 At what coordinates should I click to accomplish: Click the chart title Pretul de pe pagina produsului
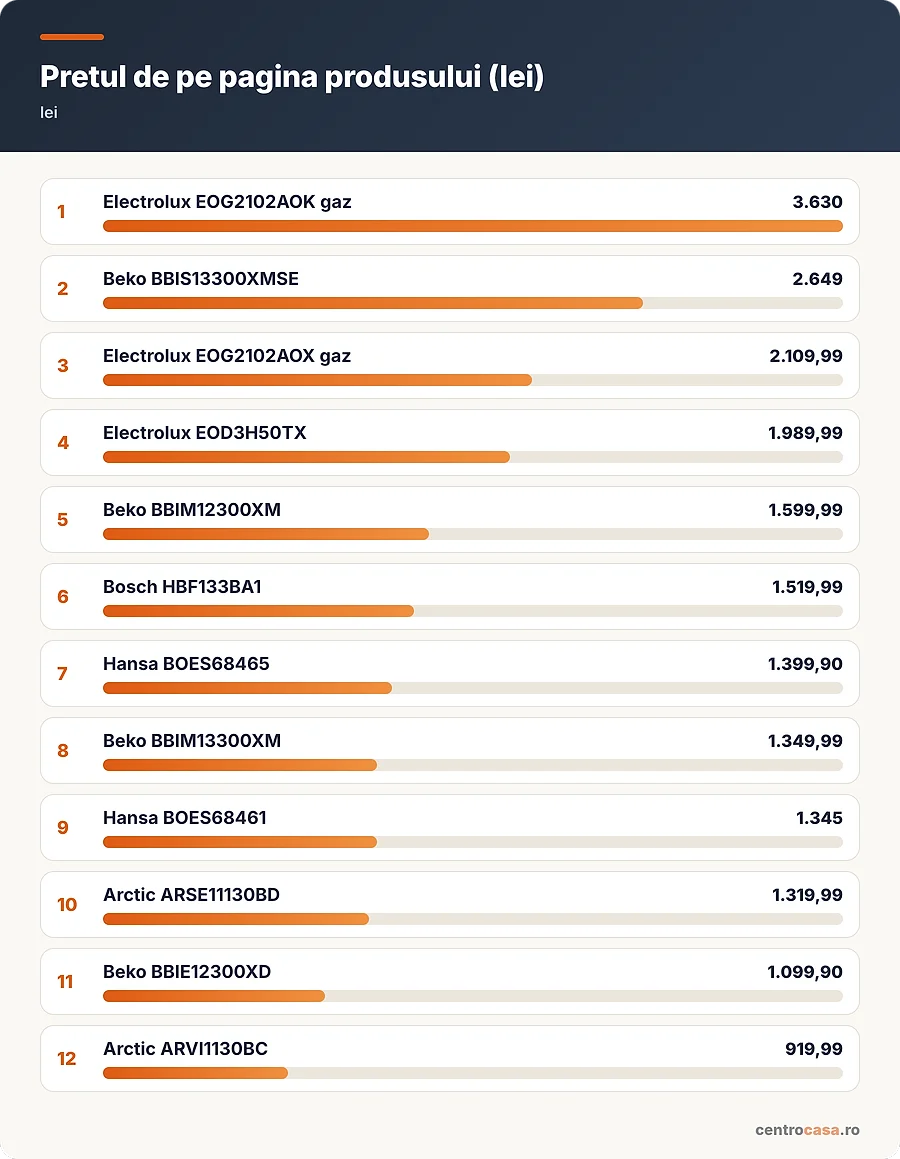coord(292,77)
